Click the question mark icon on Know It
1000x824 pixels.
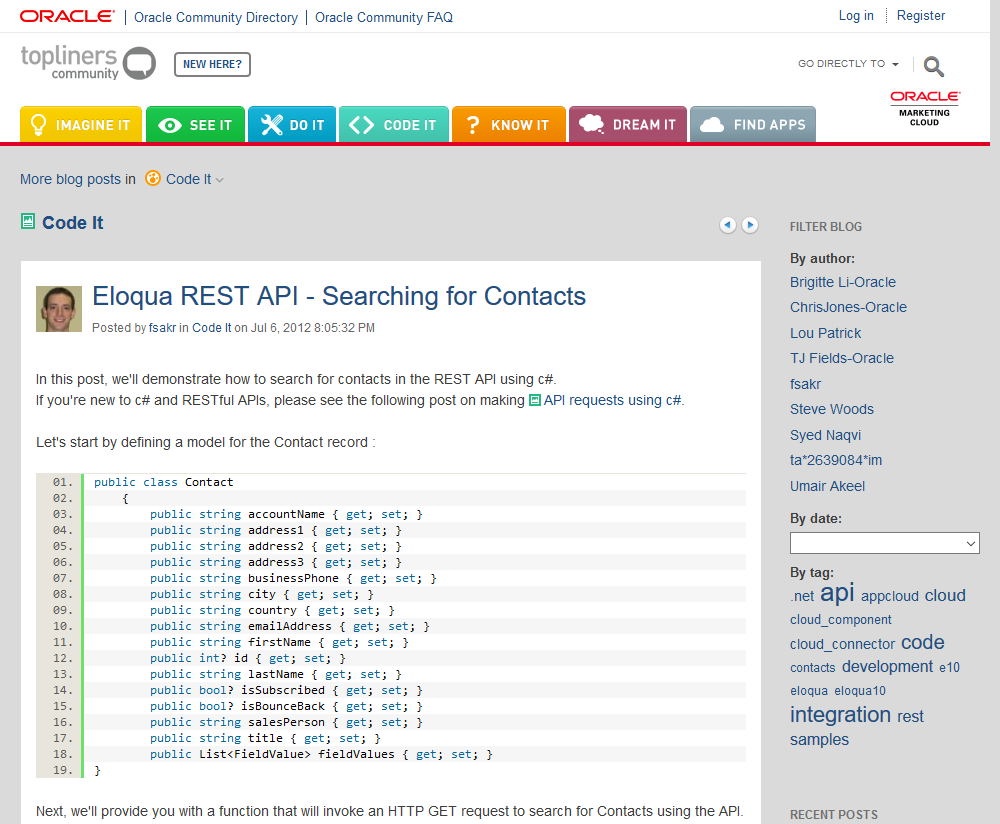coord(473,125)
